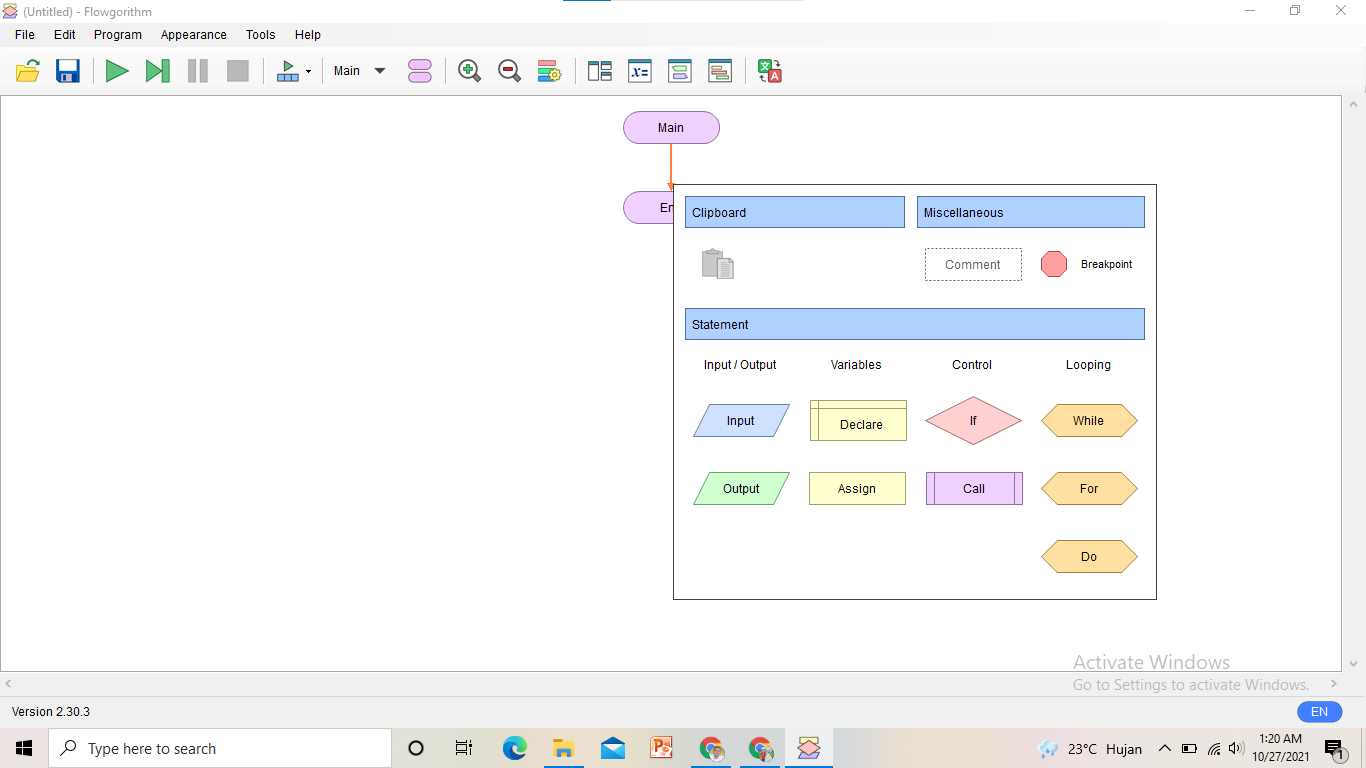Insert a While loop shape

click(1088, 420)
